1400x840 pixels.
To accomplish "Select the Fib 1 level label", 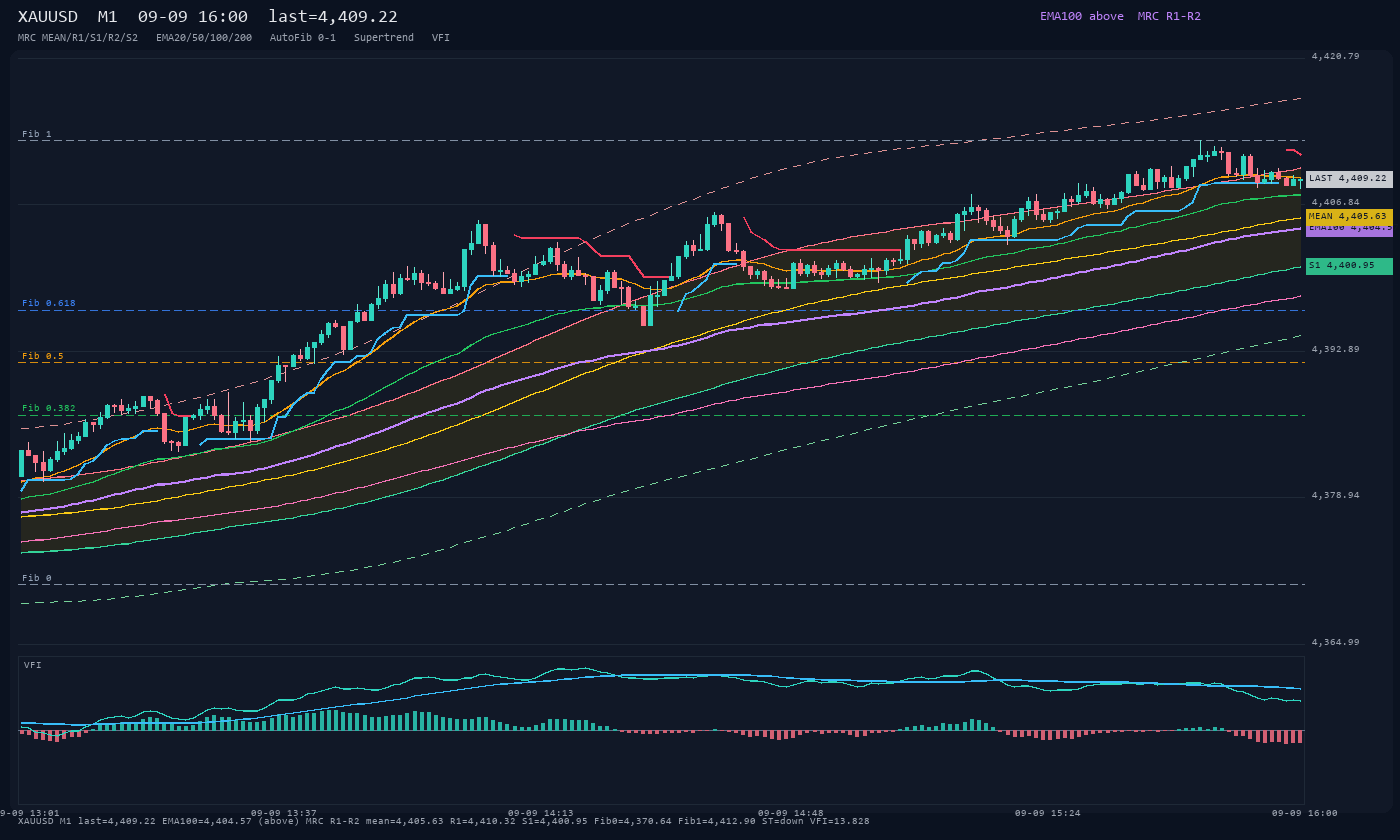I will (37, 134).
